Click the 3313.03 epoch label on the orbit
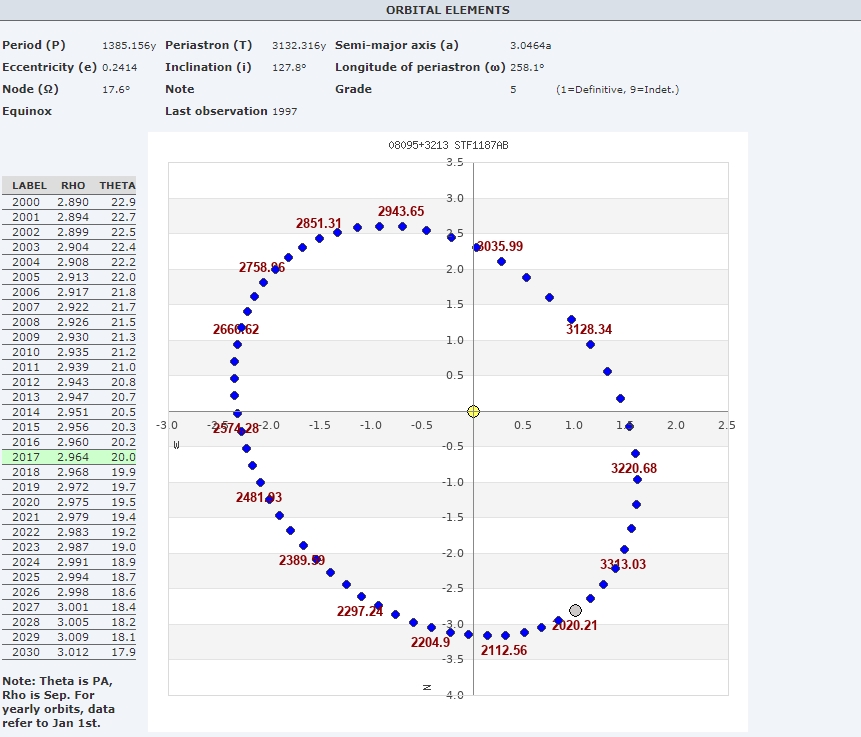This screenshot has height=737, width=861. click(x=623, y=564)
